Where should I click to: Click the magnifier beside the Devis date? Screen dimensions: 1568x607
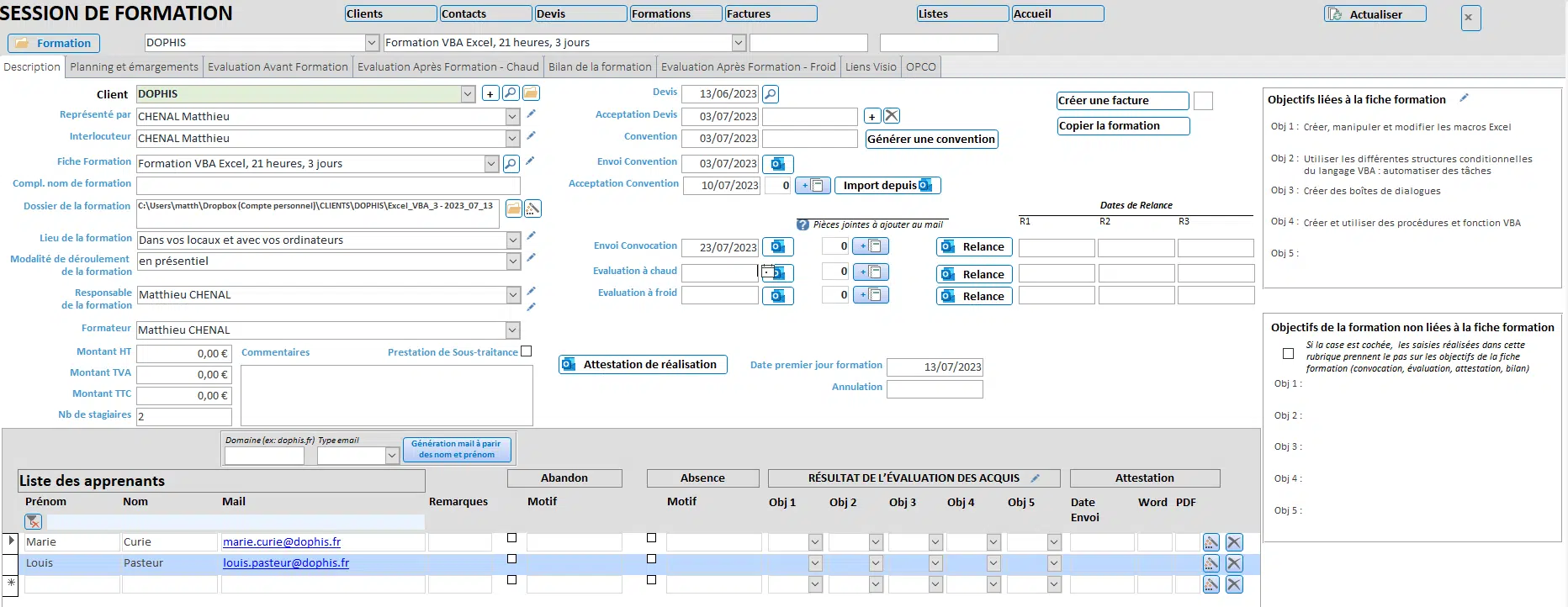770,94
